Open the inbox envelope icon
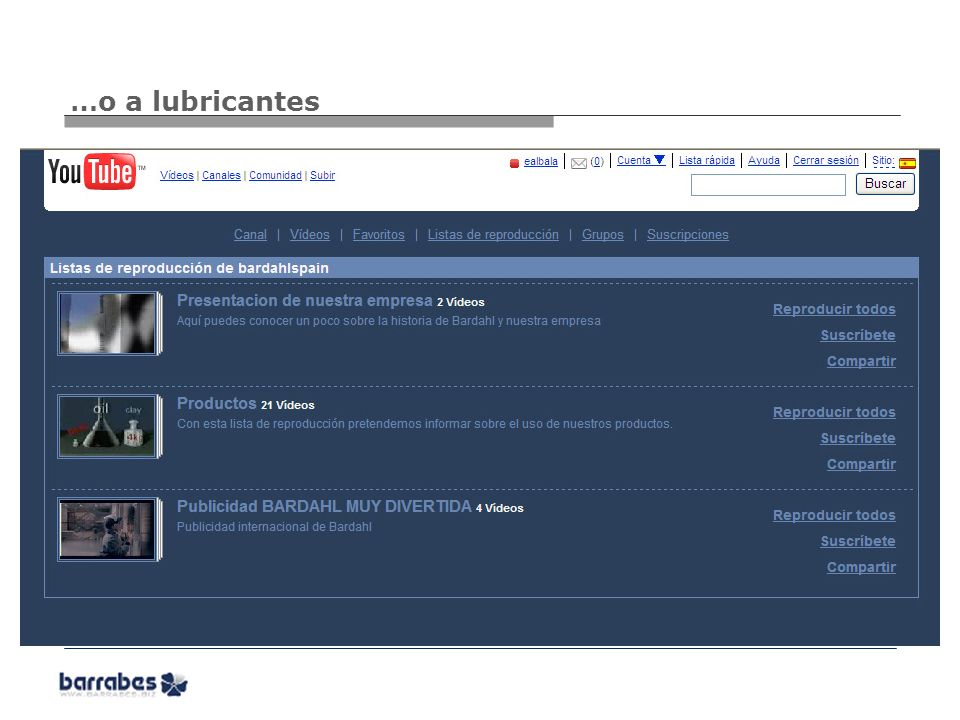 point(579,163)
